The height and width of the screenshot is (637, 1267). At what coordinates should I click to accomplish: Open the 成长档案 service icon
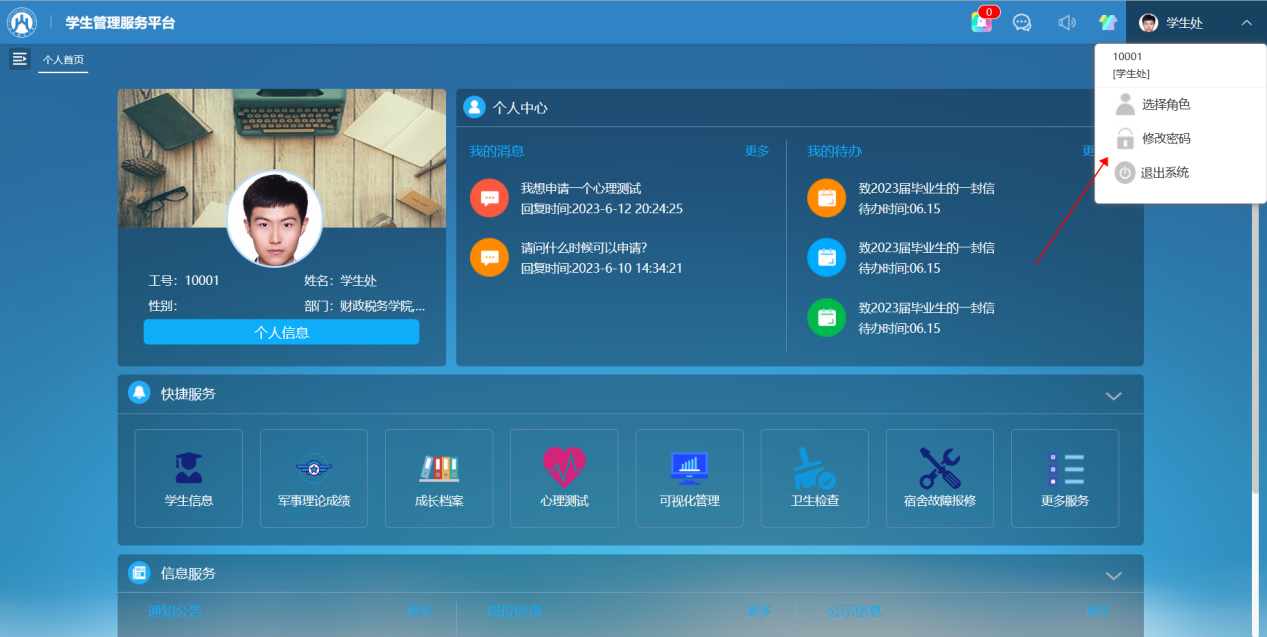coord(439,468)
